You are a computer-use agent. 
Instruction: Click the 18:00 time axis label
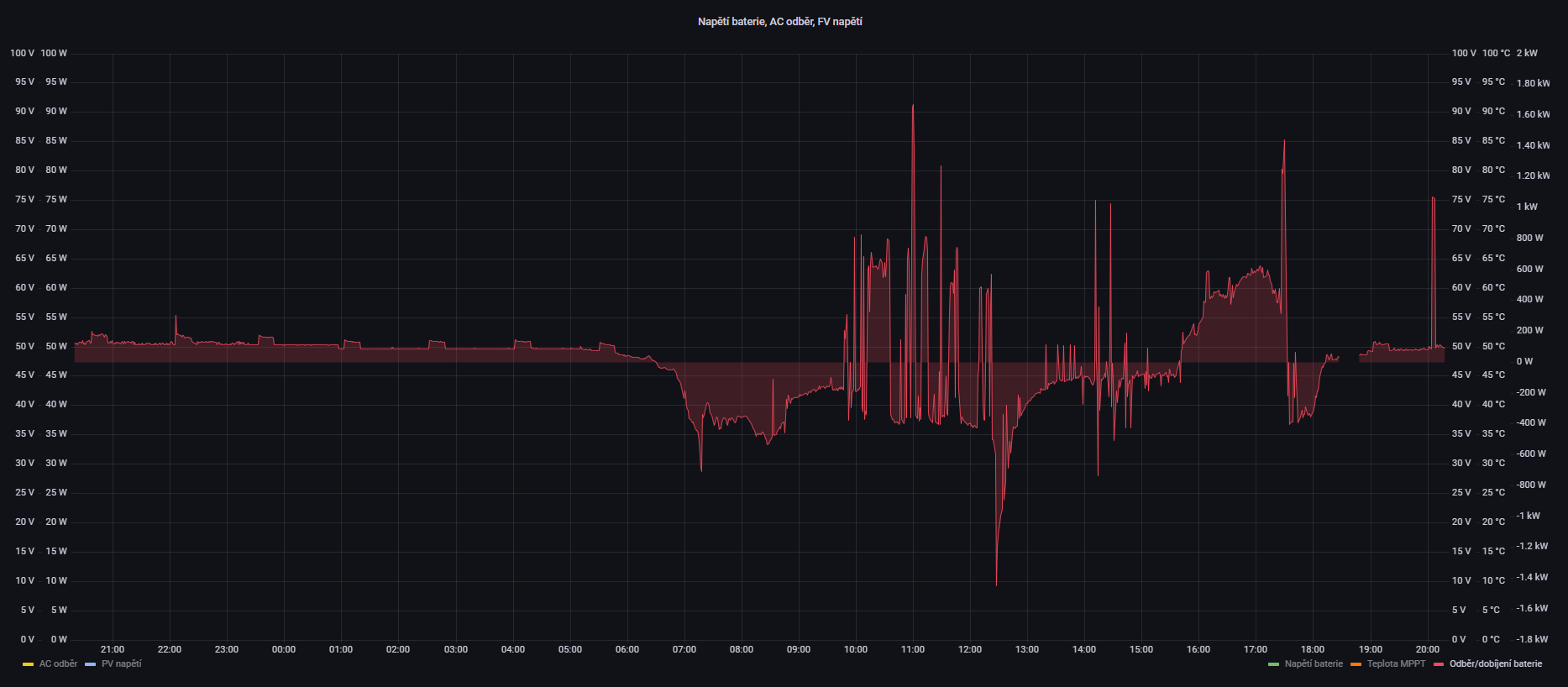pyautogui.click(x=1313, y=649)
